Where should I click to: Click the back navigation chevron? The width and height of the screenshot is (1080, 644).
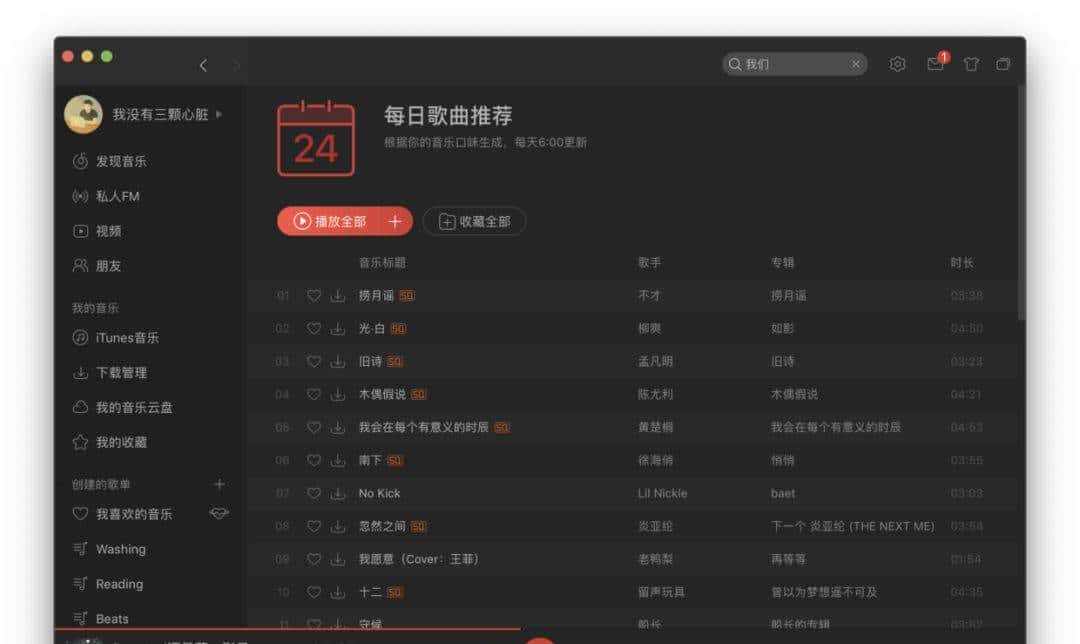203,64
